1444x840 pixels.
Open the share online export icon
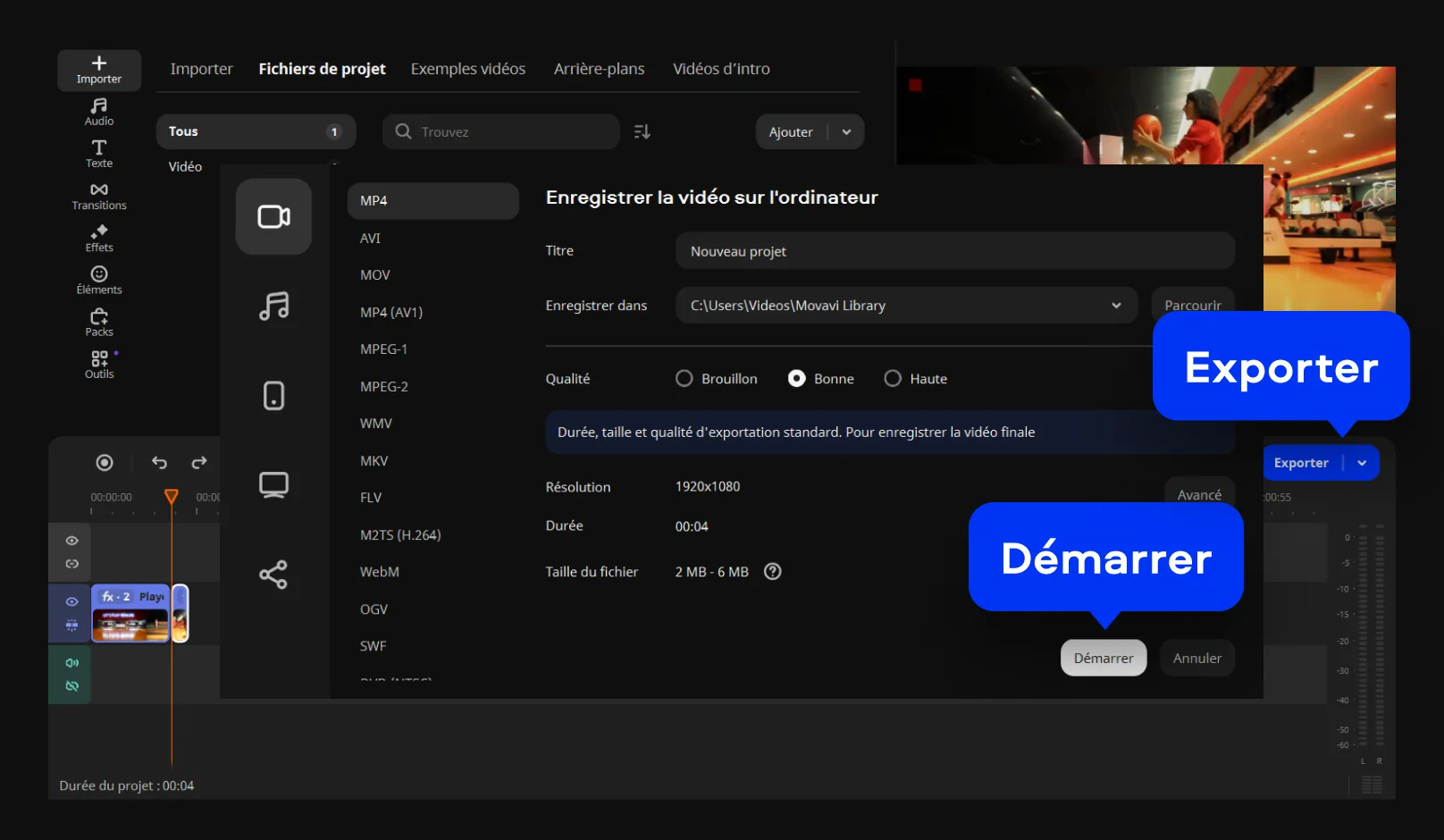pos(273,575)
